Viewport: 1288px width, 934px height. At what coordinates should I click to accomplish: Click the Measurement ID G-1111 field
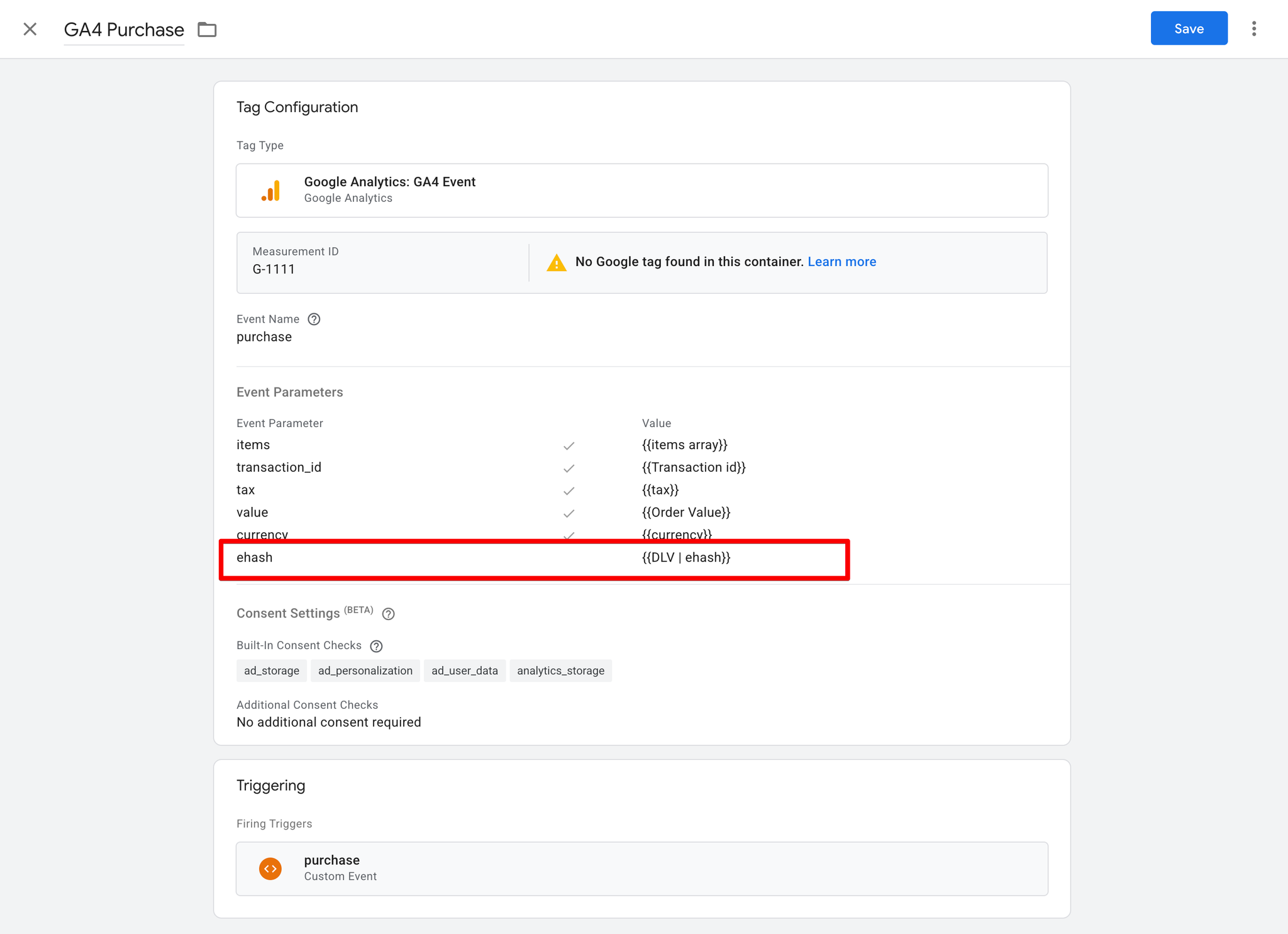pos(274,269)
